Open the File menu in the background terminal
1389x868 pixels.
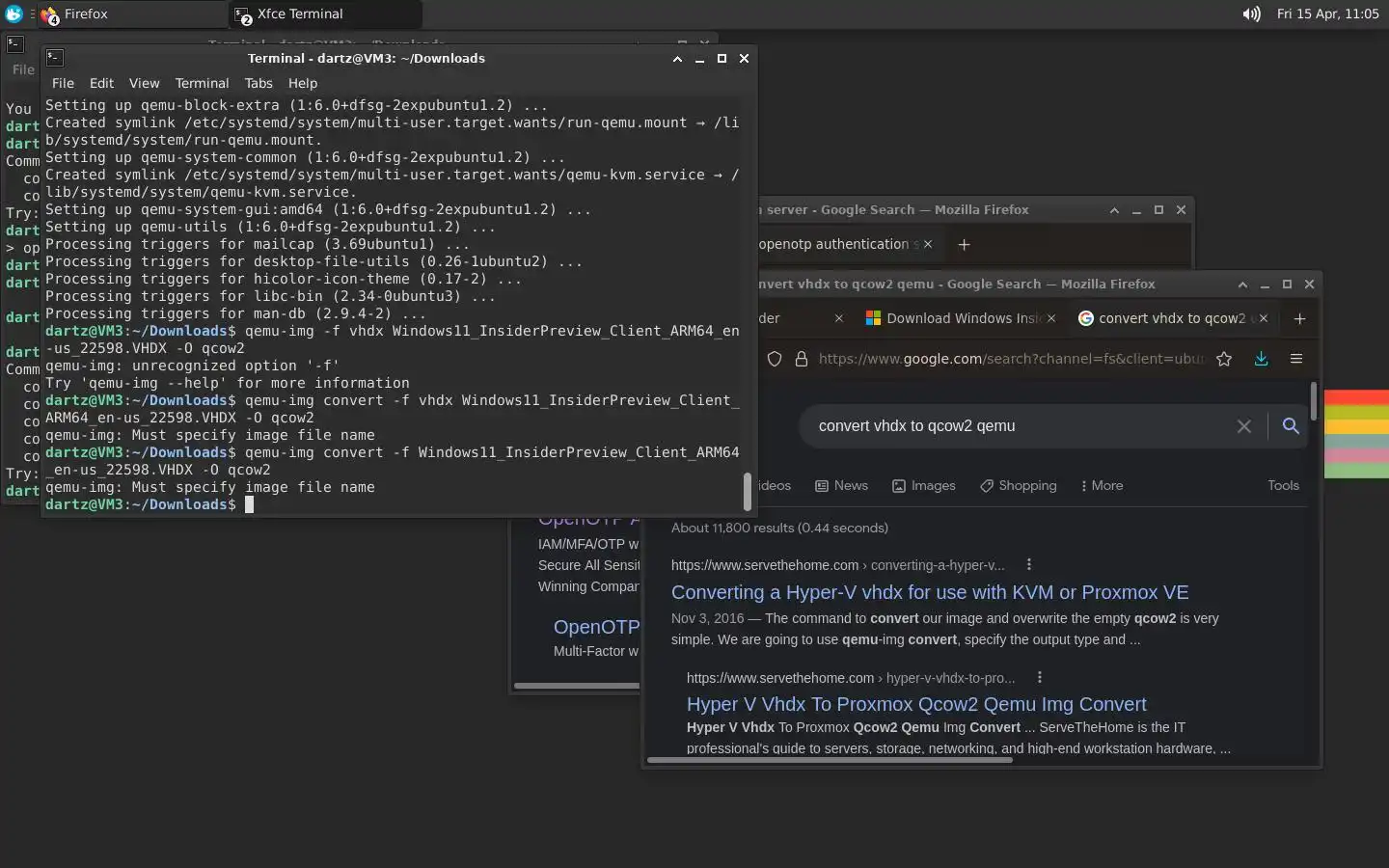pyautogui.click(x=22, y=69)
